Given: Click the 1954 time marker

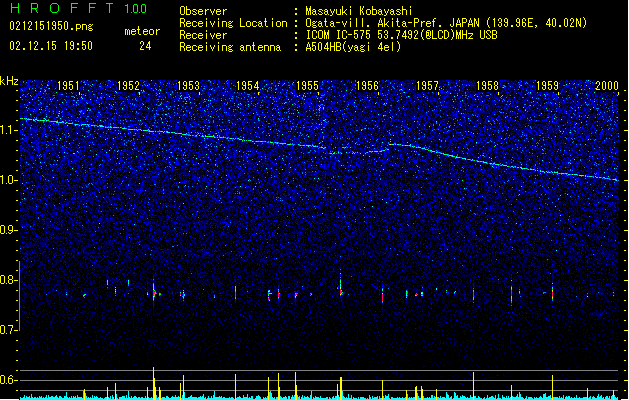Looking at the screenshot, I should tap(248, 86).
